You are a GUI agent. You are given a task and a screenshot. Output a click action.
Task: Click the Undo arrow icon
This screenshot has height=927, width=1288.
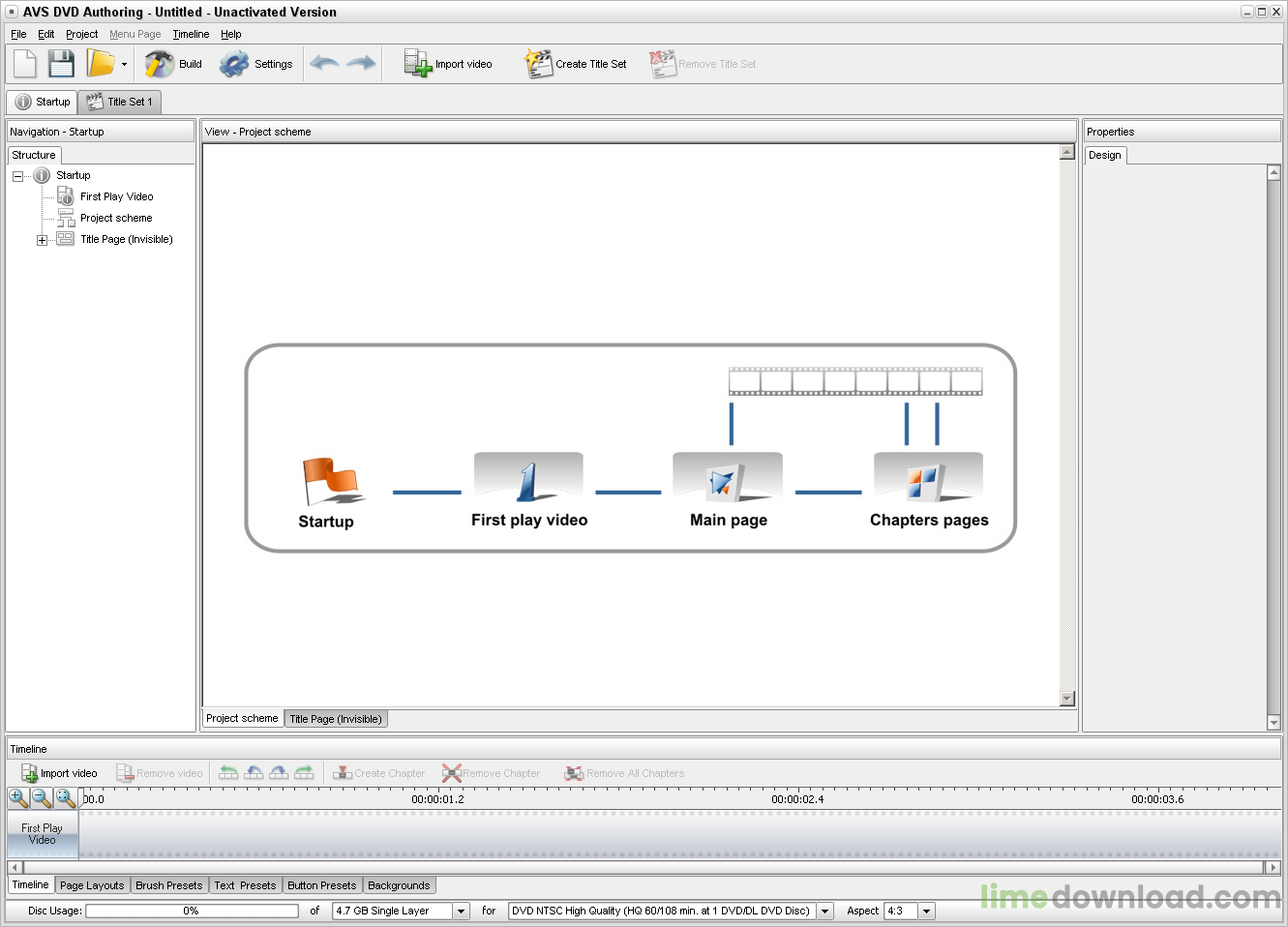(324, 64)
